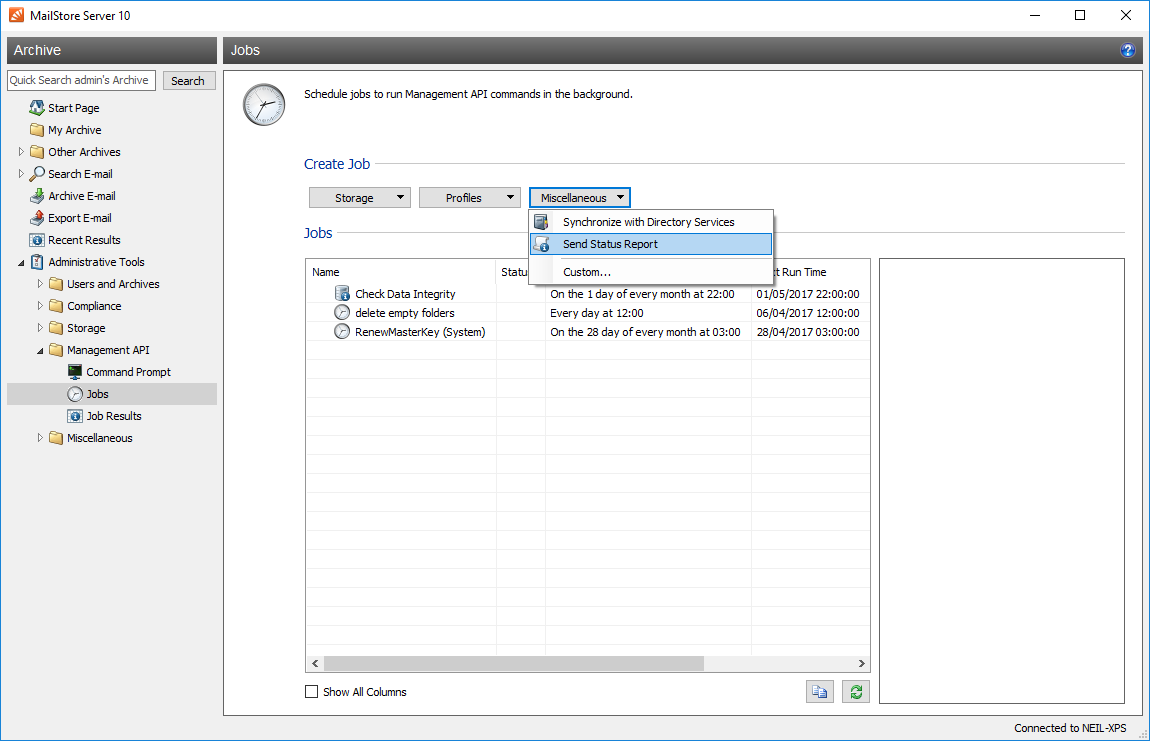Image resolution: width=1150 pixels, height=741 pixels.
Task: Click the Export E-mail icon
Action: pyautogui.click(x=37, y=218)
